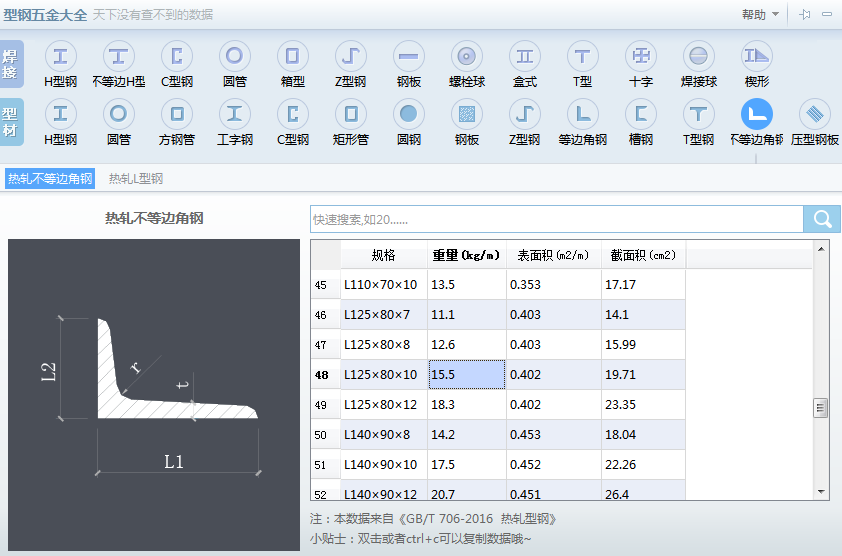Open the 螺栓球 icon

(467, 56)
